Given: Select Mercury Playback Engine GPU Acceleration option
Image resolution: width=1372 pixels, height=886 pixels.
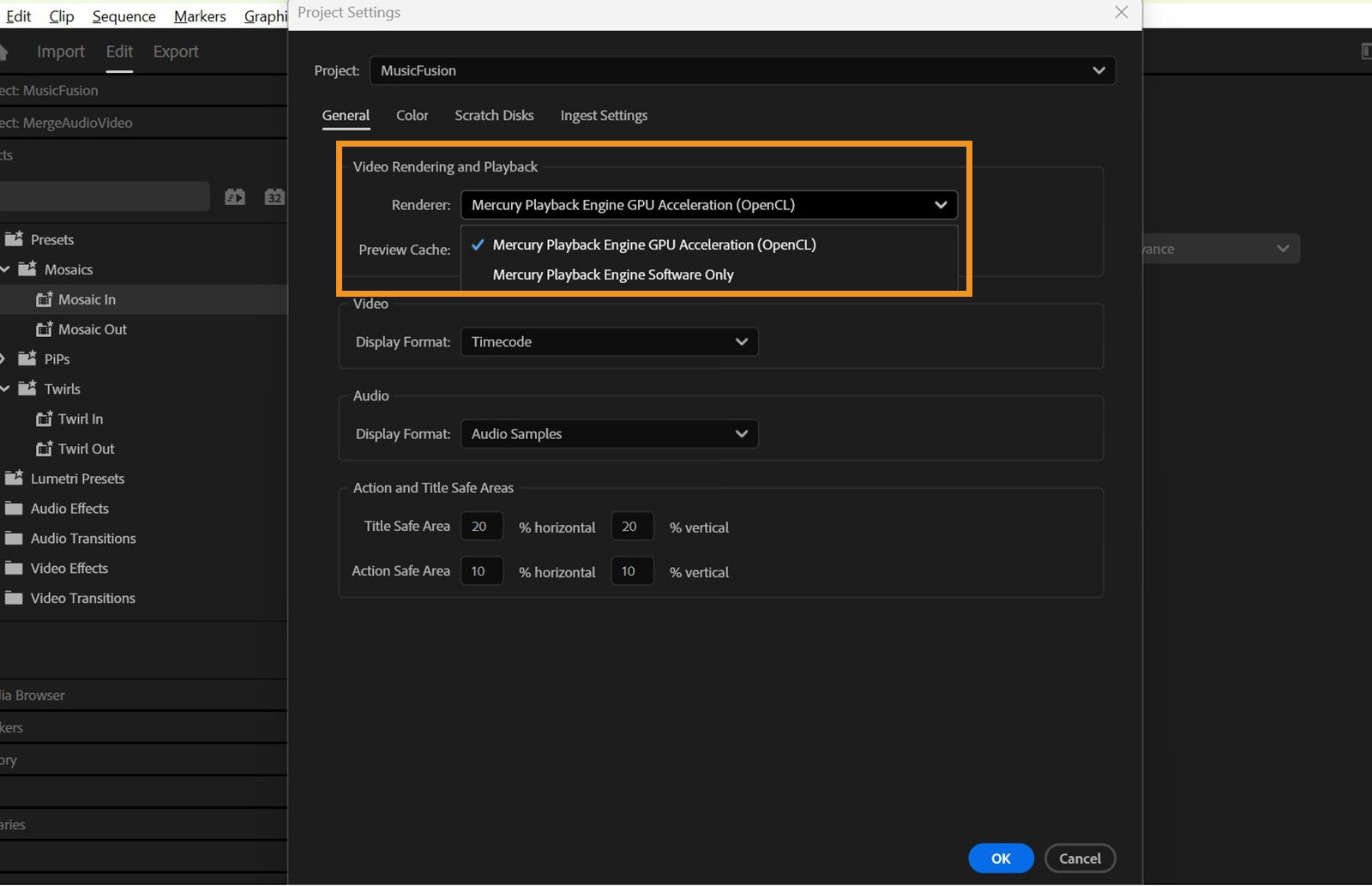Looking at the screenshot, I should pos(653,244).
